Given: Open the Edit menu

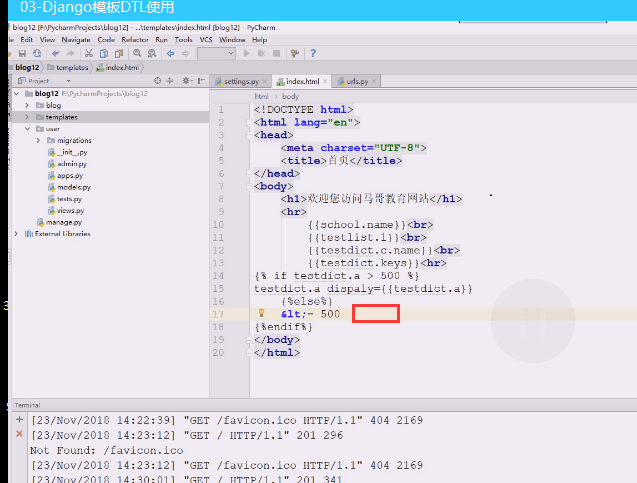Looking at the screenshot, I should pos(26,40).
